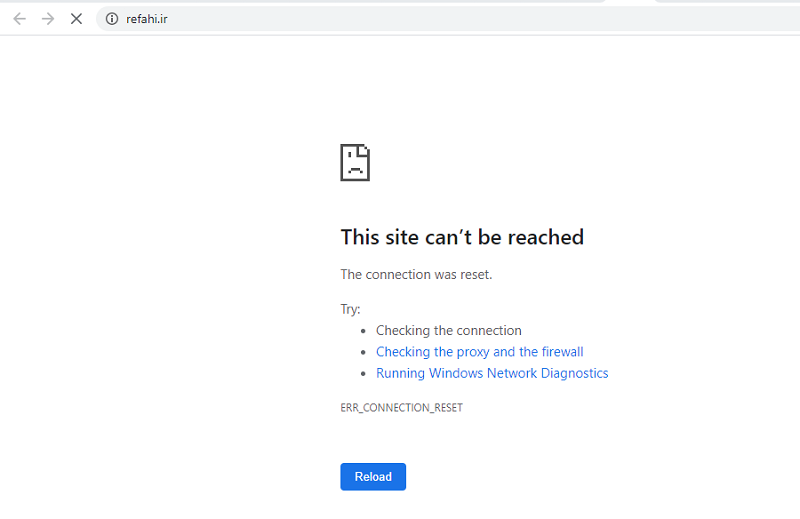
Task: Click the refahi.ir address bar
Action: pos(448,19)
